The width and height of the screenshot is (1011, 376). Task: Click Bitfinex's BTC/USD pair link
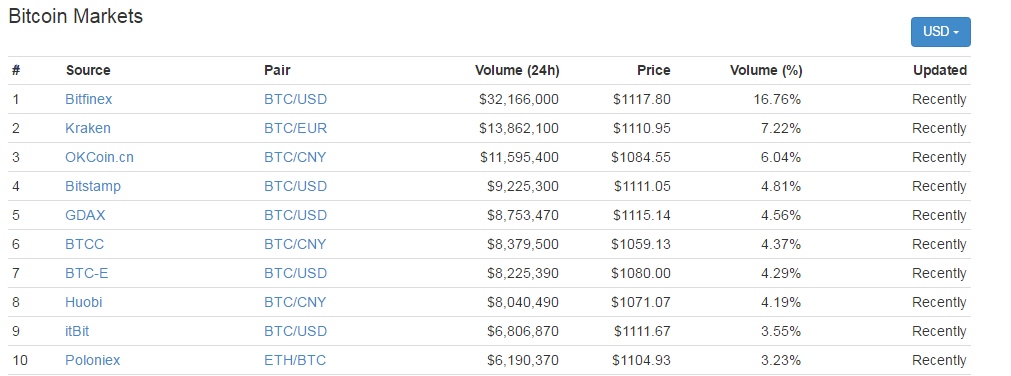point(295,99)
